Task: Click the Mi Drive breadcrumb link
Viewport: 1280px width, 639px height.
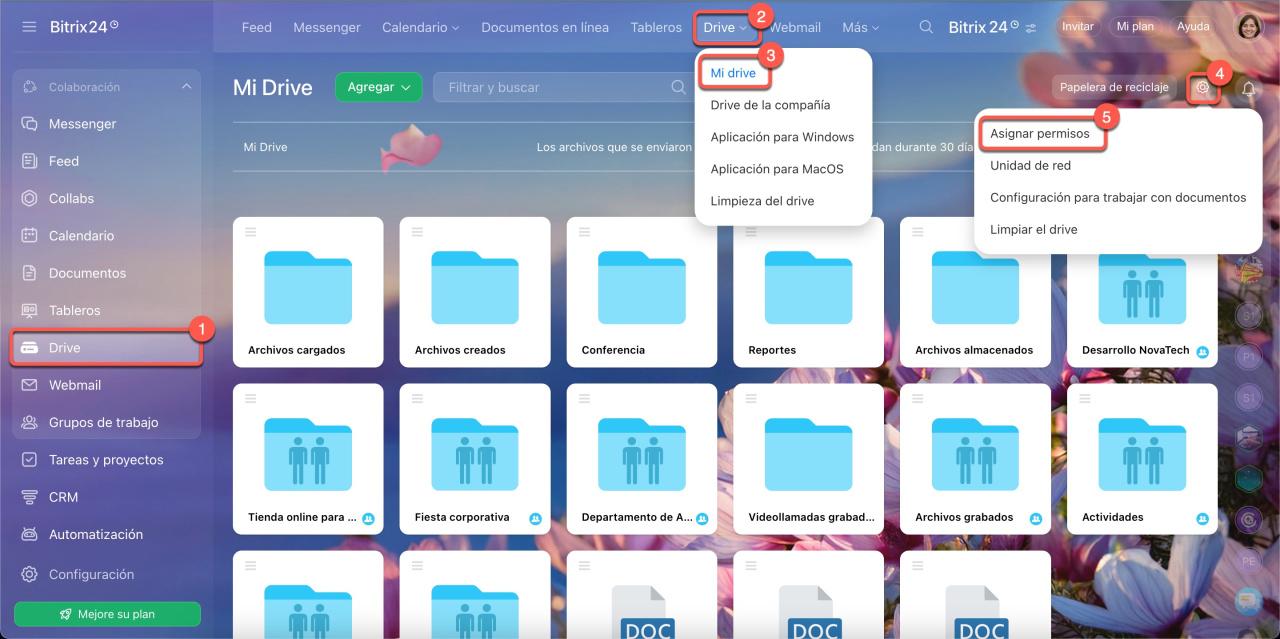Action: (265, 147)
